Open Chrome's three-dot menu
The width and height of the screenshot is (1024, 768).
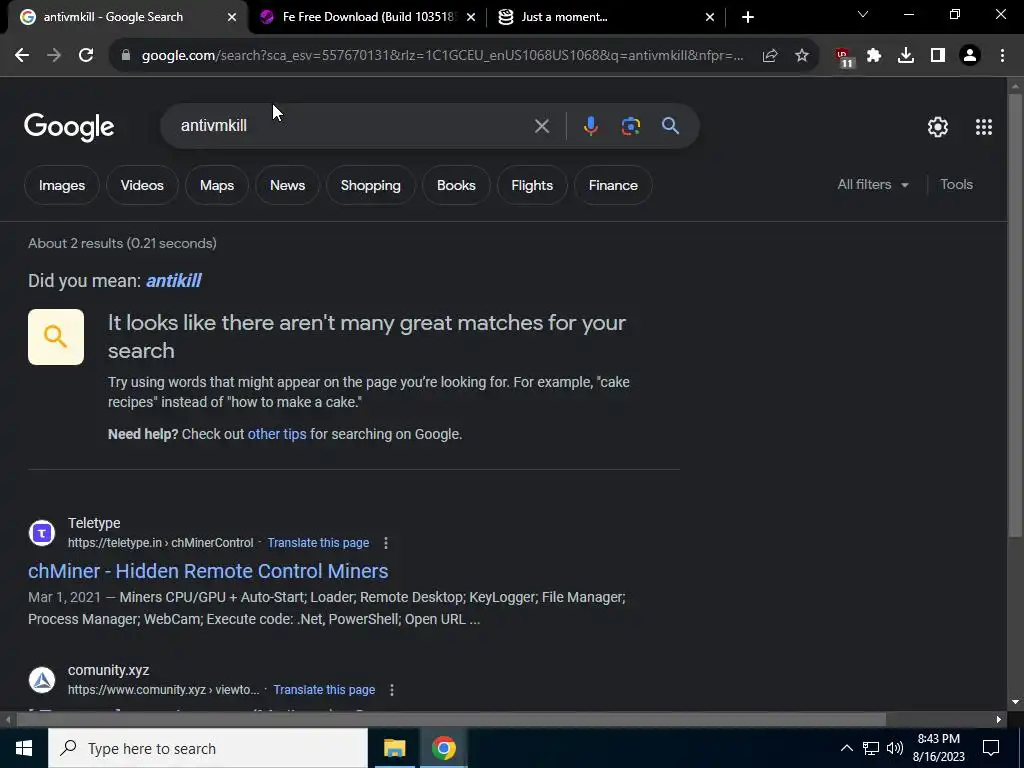pos(1002,56)
